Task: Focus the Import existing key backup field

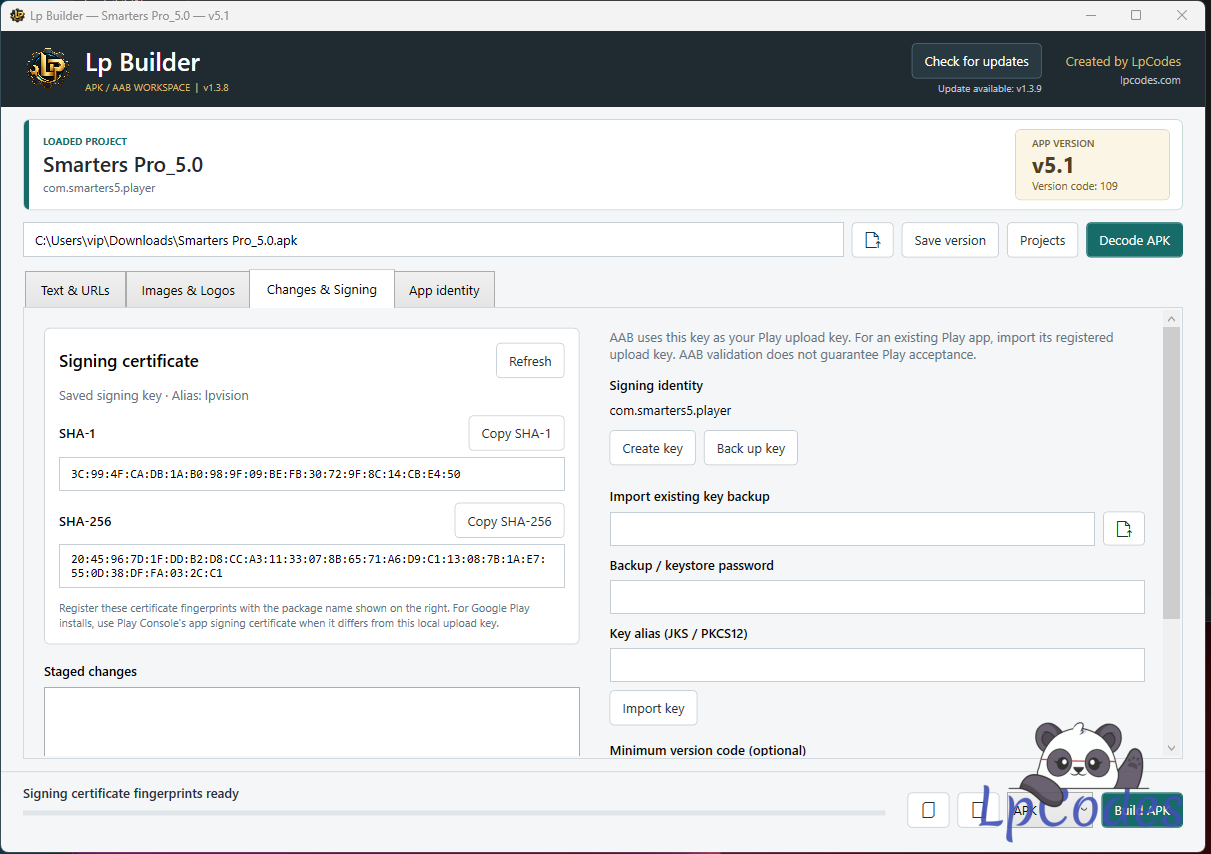Action: pos(852,529)
